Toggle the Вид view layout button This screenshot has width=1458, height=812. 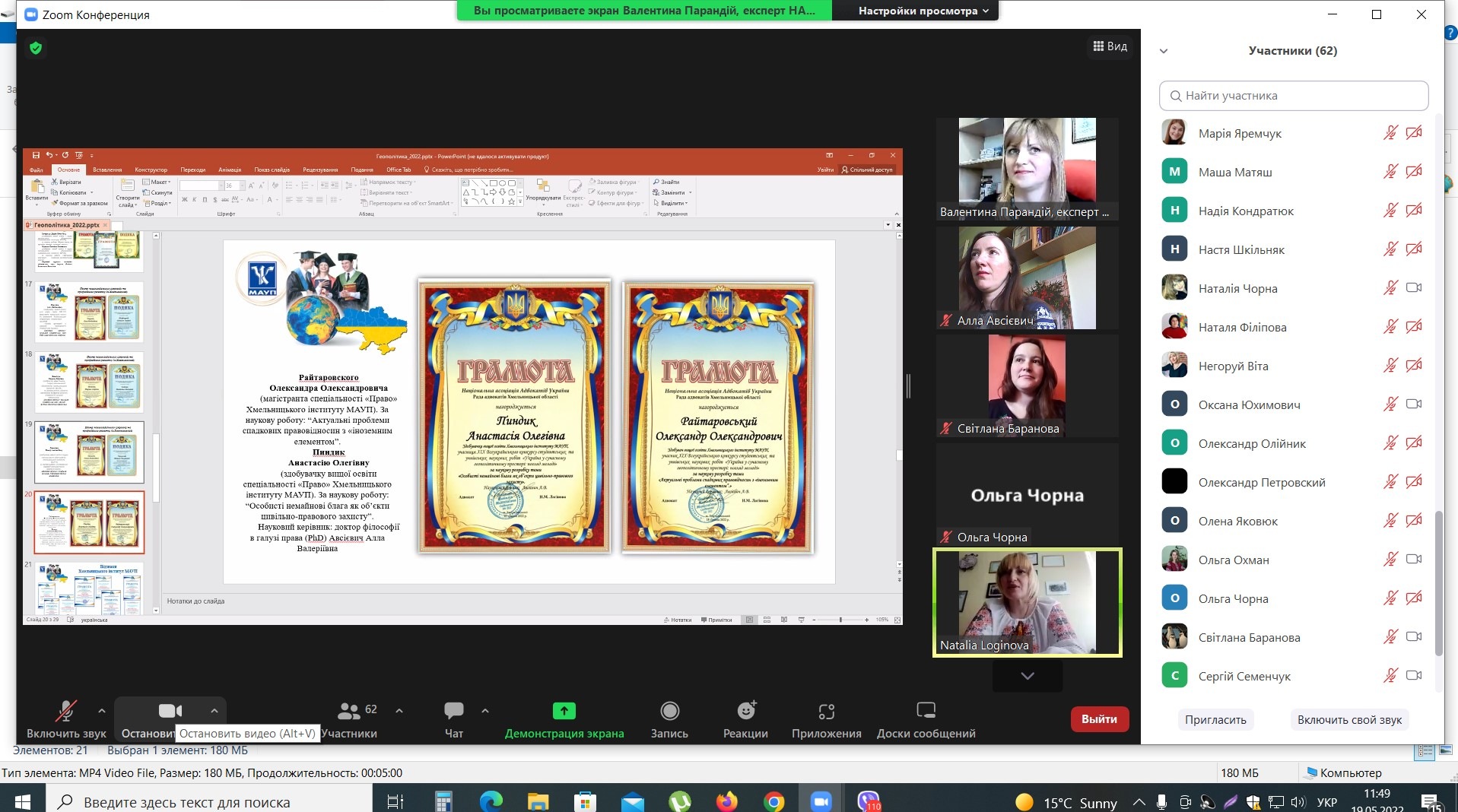[x=1110, y=46]
